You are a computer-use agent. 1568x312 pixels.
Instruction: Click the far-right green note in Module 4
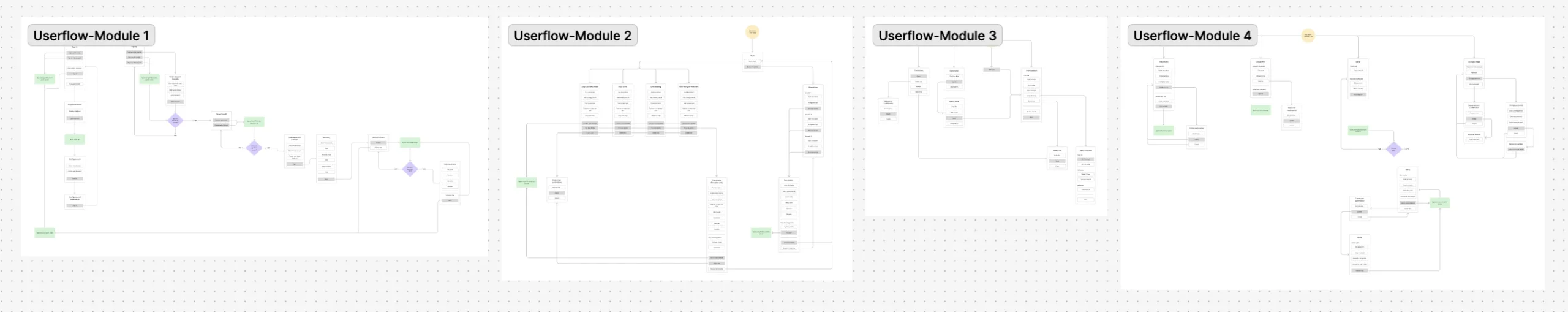[x=1439, y=202]
